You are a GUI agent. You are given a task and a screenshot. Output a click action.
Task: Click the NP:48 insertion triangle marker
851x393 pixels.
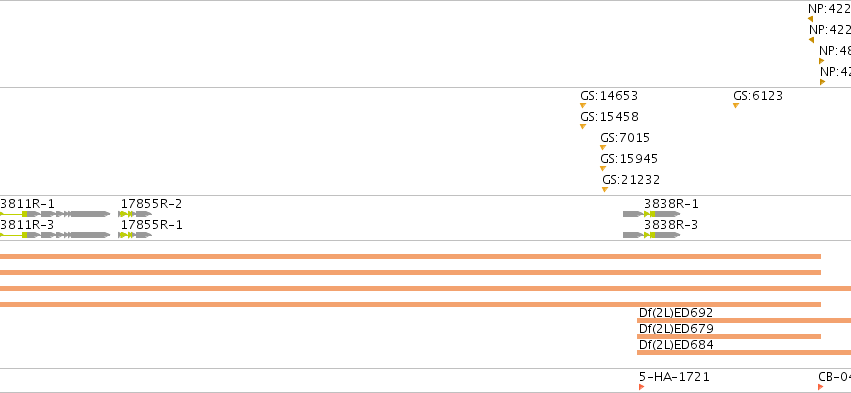tap(822, 61)
